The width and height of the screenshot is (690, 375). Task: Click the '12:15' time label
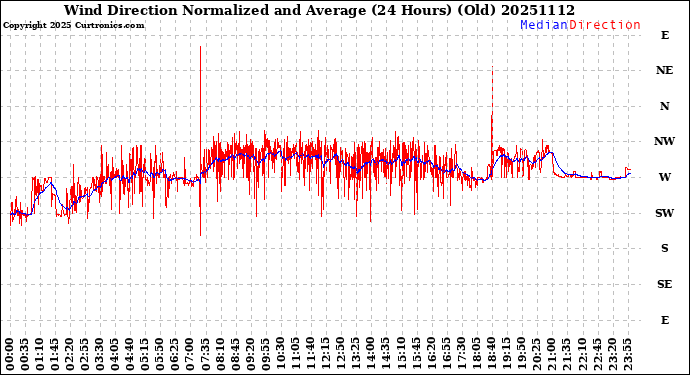click(325, 355)
